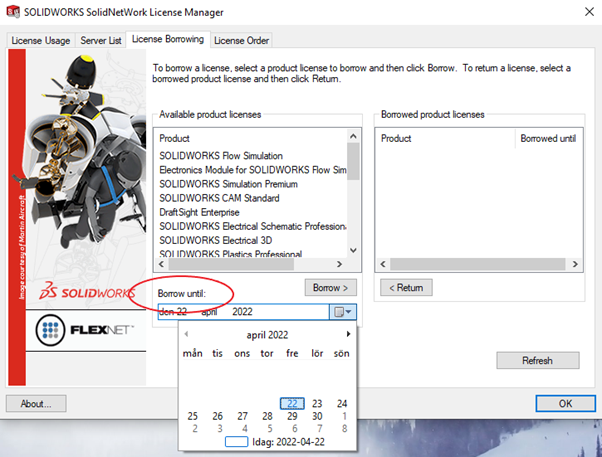The height and width of the screenshot is (457, 602).
Task: Open the calendar dropdown for Borrow until
Action: pos(342,312)
